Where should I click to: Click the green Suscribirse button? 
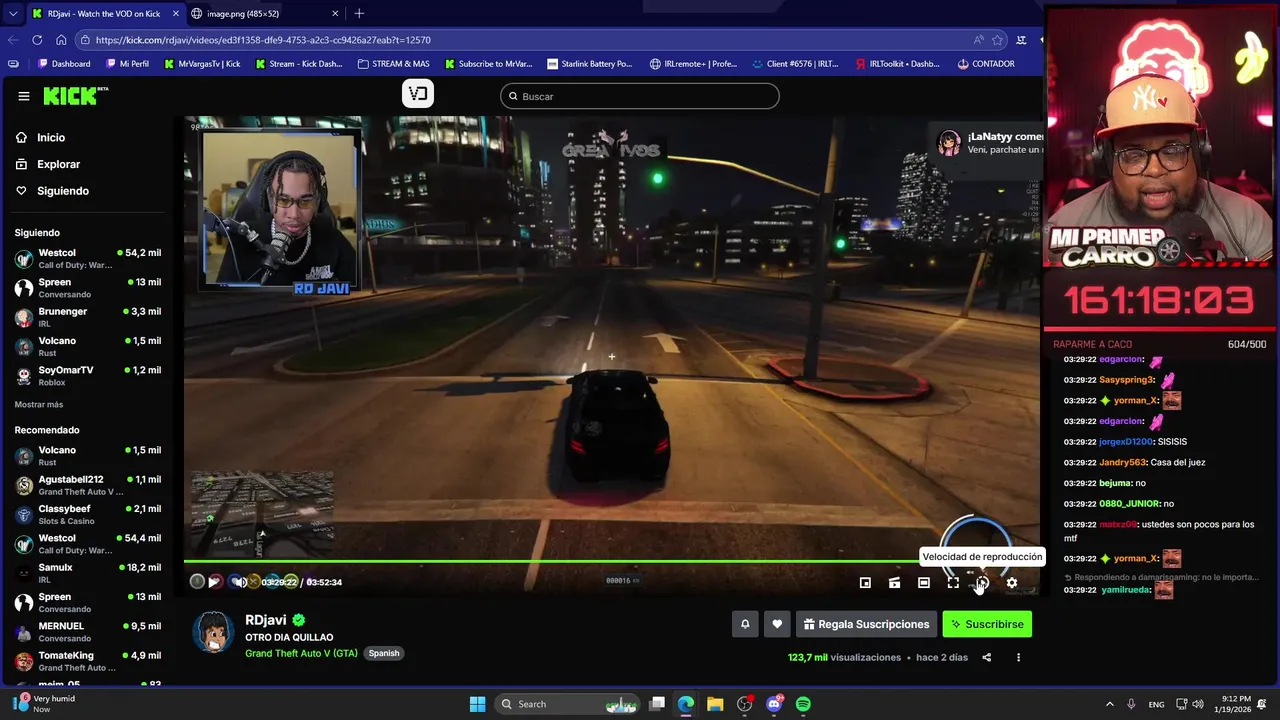(x=987, y=624)
